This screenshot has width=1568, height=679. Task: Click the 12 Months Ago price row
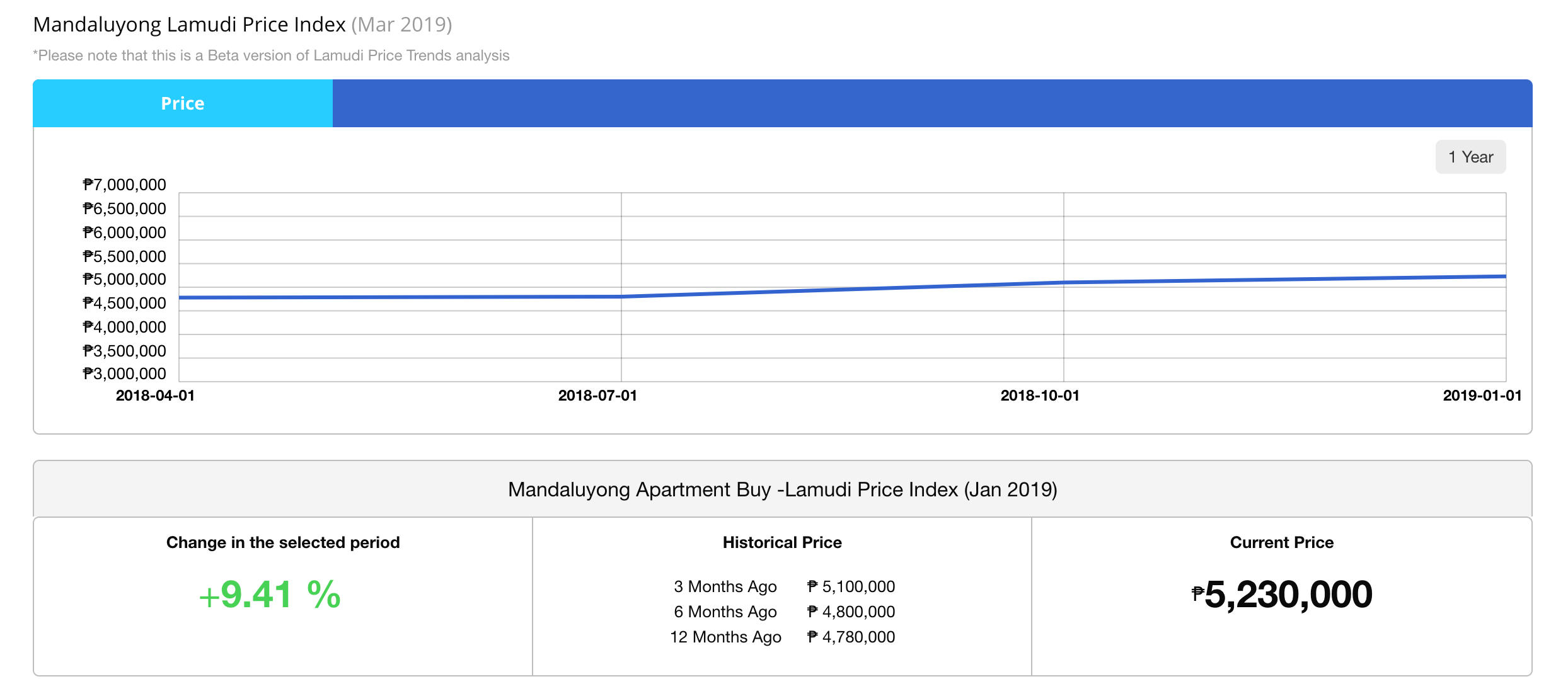[x=782, y=637]
